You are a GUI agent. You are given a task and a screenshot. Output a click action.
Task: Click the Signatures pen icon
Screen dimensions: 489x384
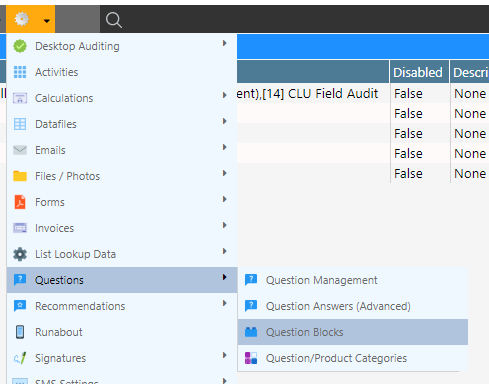[20, 358]
